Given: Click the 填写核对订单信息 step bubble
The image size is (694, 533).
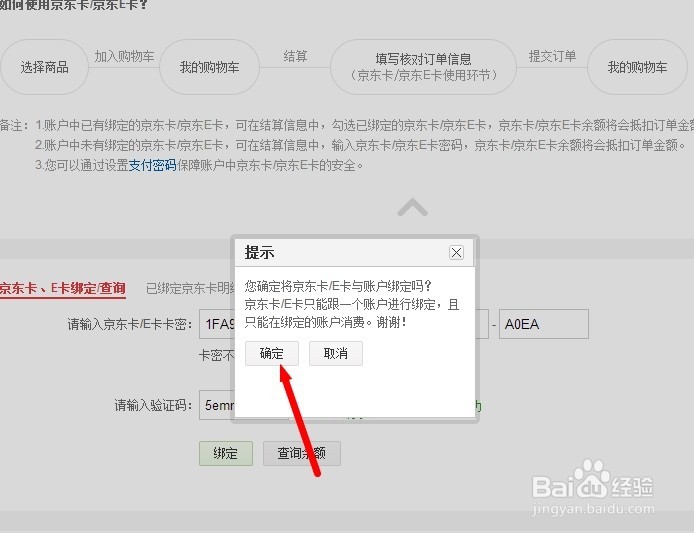Looking at the screenshot, I should [x=423, y=67].
